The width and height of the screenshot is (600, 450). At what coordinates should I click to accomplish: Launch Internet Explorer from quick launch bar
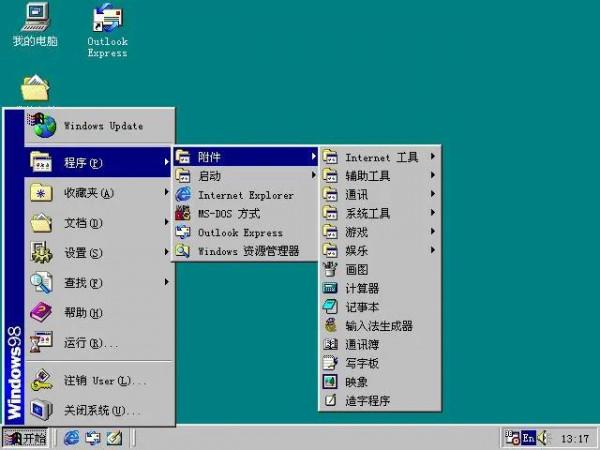72,438
